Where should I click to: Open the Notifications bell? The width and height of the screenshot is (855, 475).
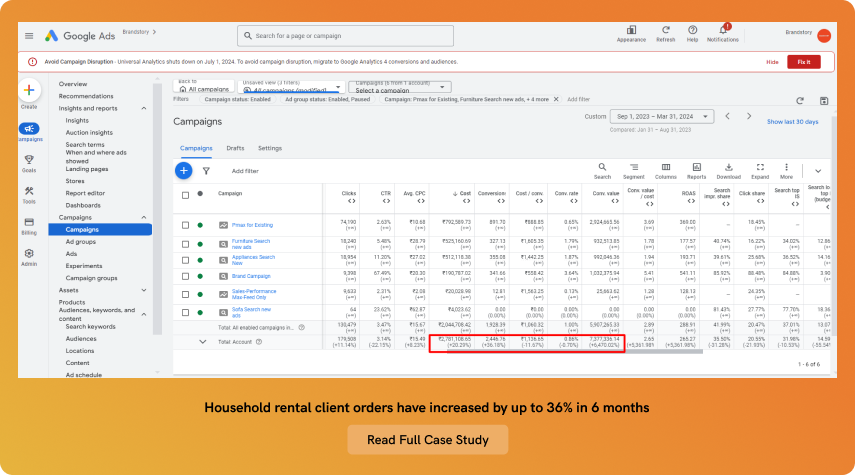pyautogui.click(x=723, y=29)
